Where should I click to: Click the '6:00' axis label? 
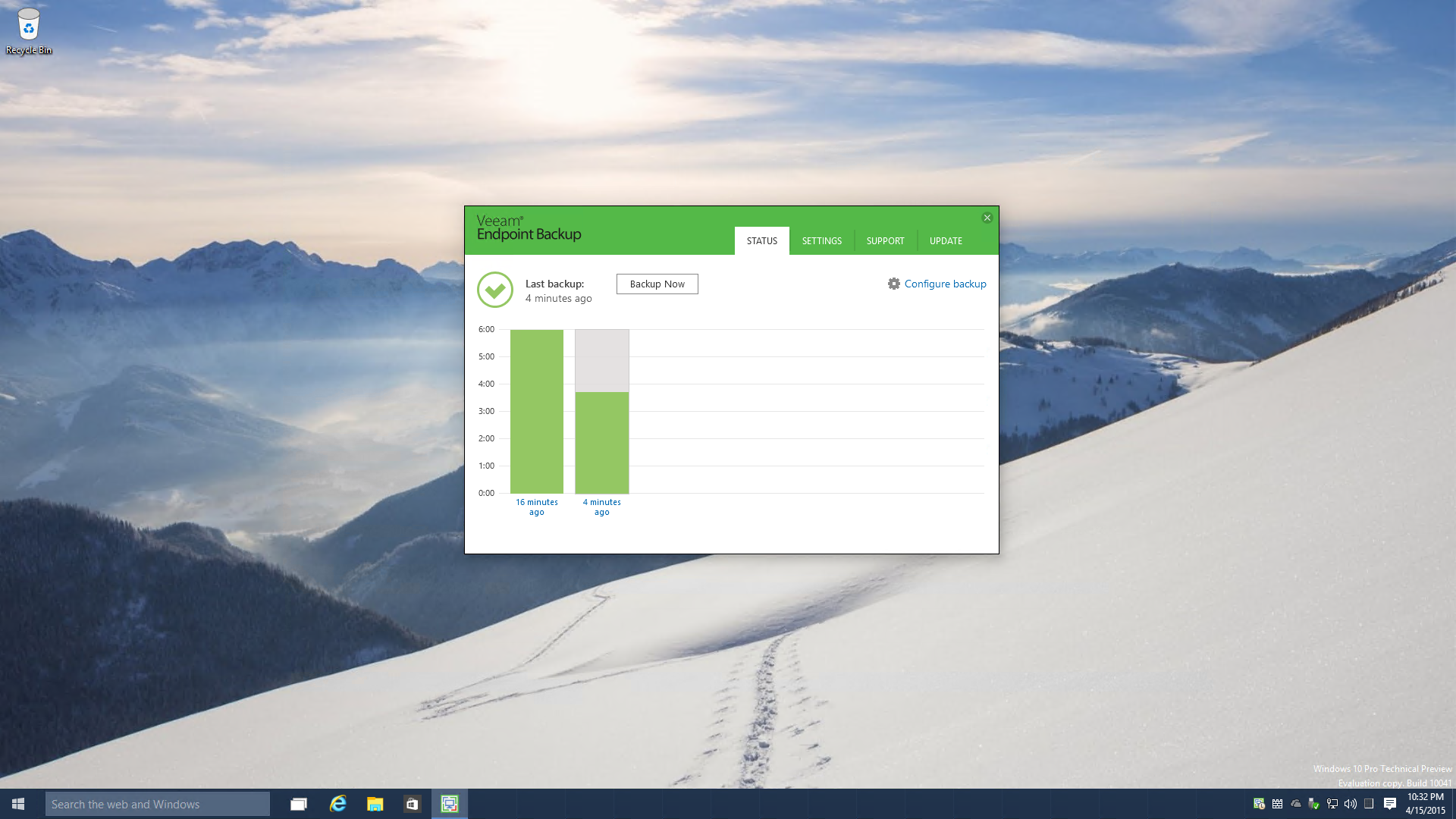(x=486, y=329)
